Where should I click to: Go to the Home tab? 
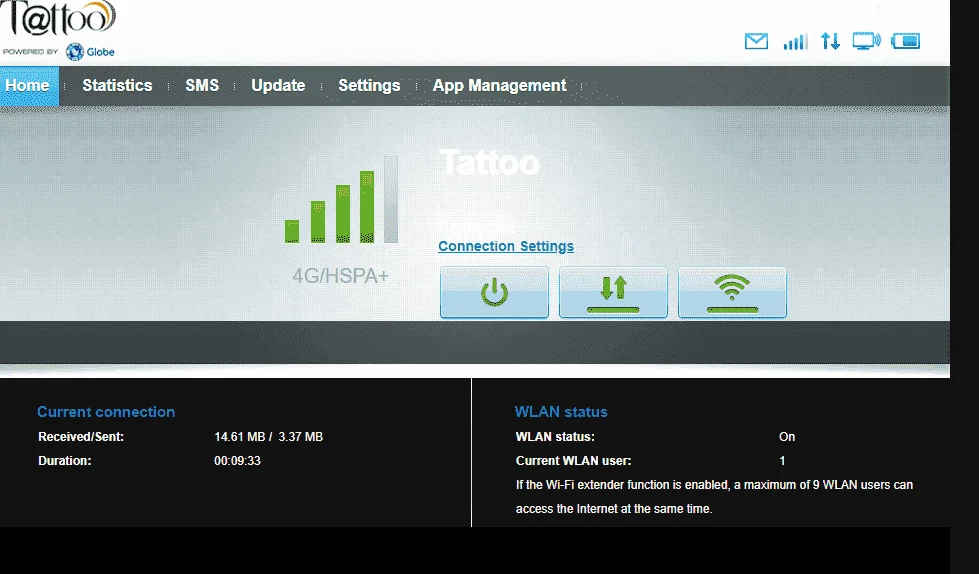tap(27, 86)
